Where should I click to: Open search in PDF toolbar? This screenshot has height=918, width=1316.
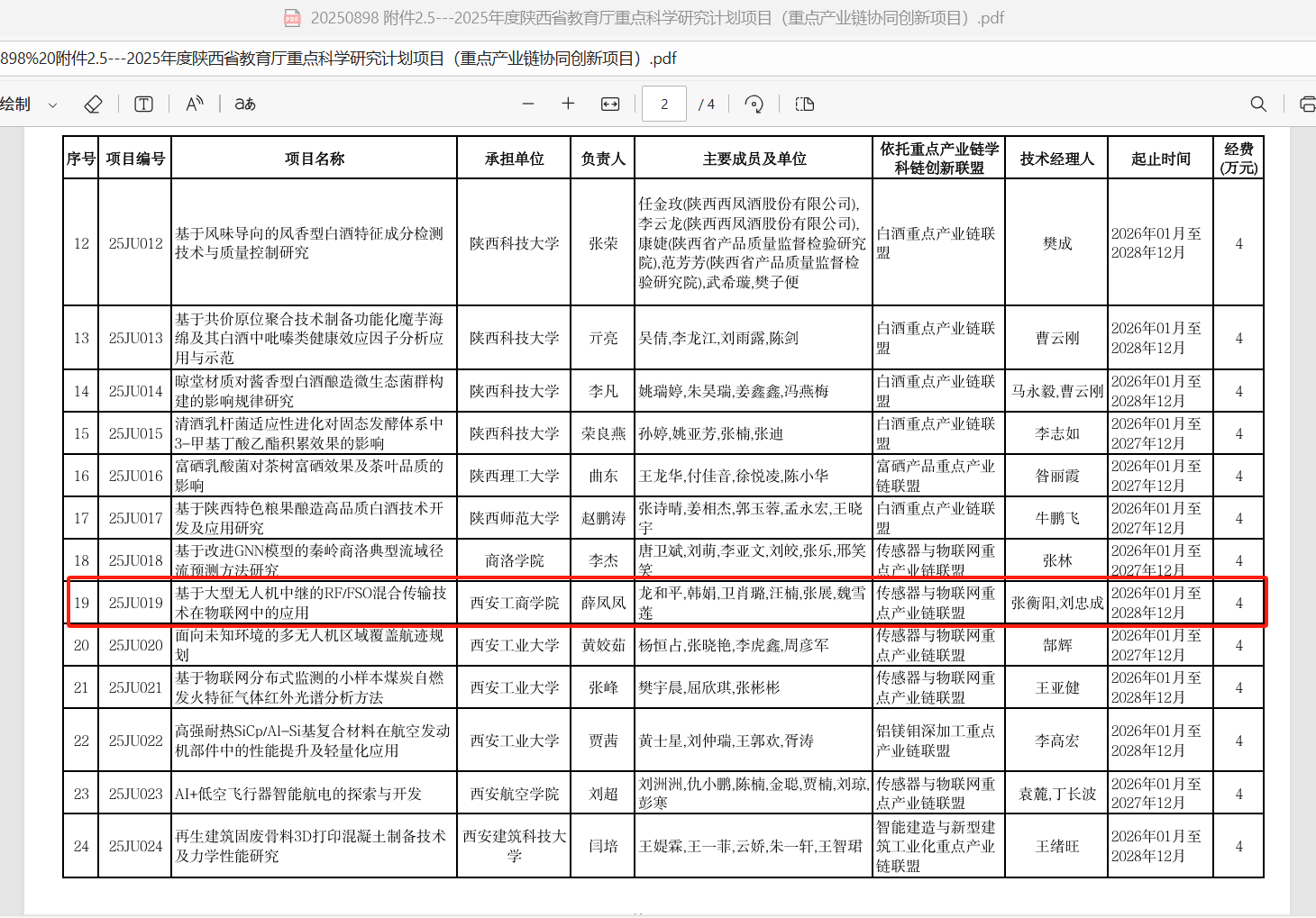(x=1258, y=105)
